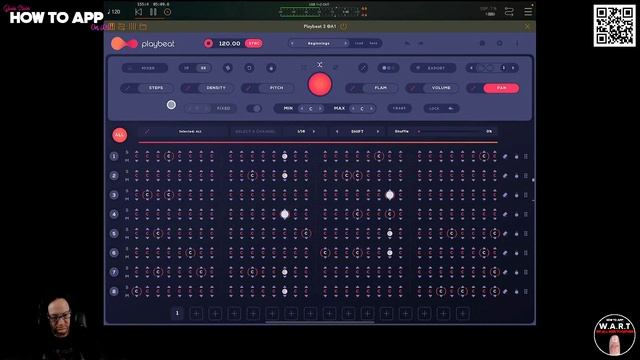
Task: Shift the pattern right with arrow
Action: point(378,131)
